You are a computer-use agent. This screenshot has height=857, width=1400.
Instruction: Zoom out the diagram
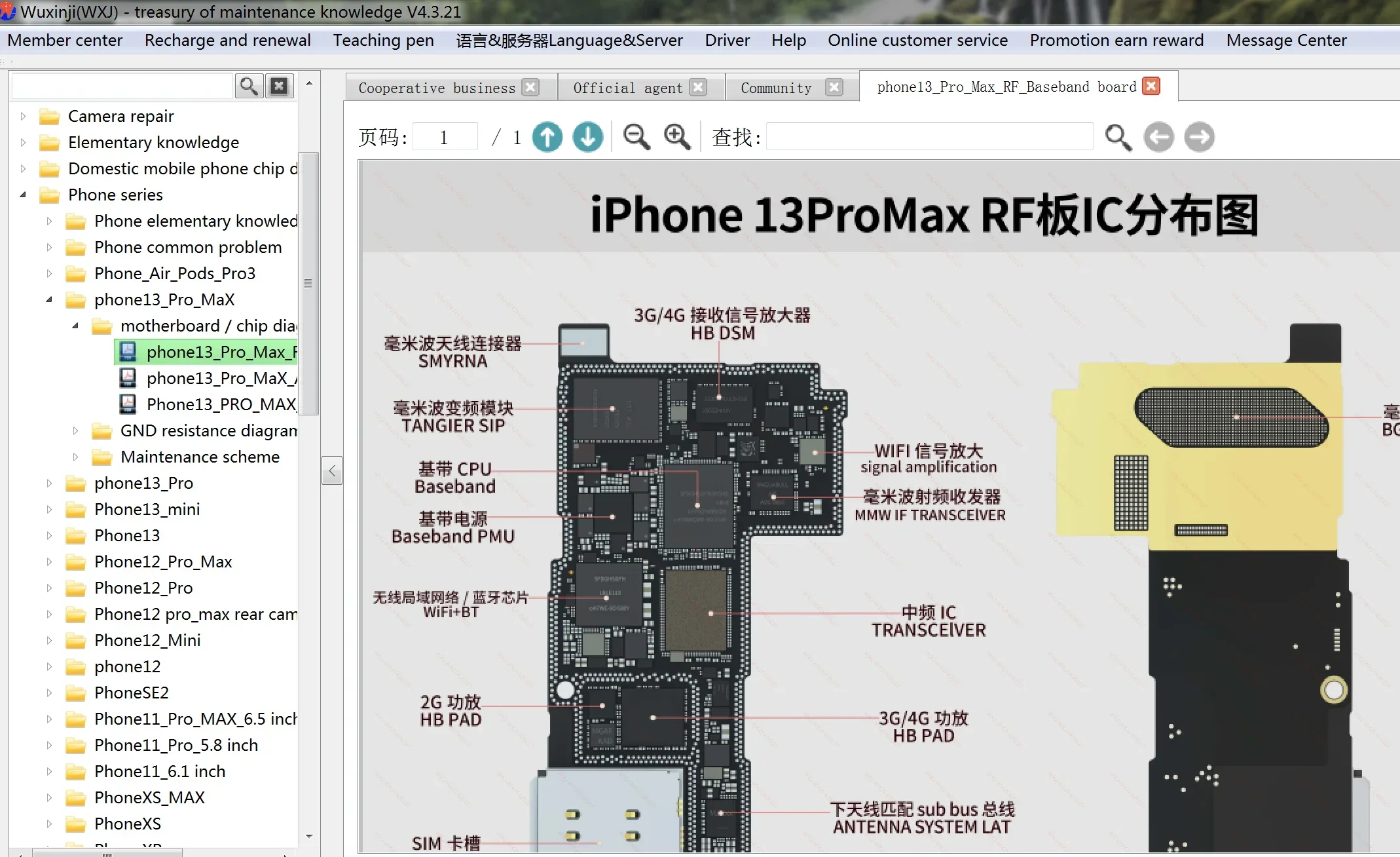636,137
